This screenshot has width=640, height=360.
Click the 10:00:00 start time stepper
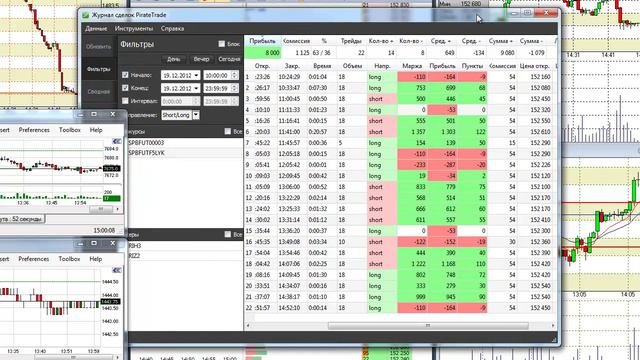pos(234,76)
